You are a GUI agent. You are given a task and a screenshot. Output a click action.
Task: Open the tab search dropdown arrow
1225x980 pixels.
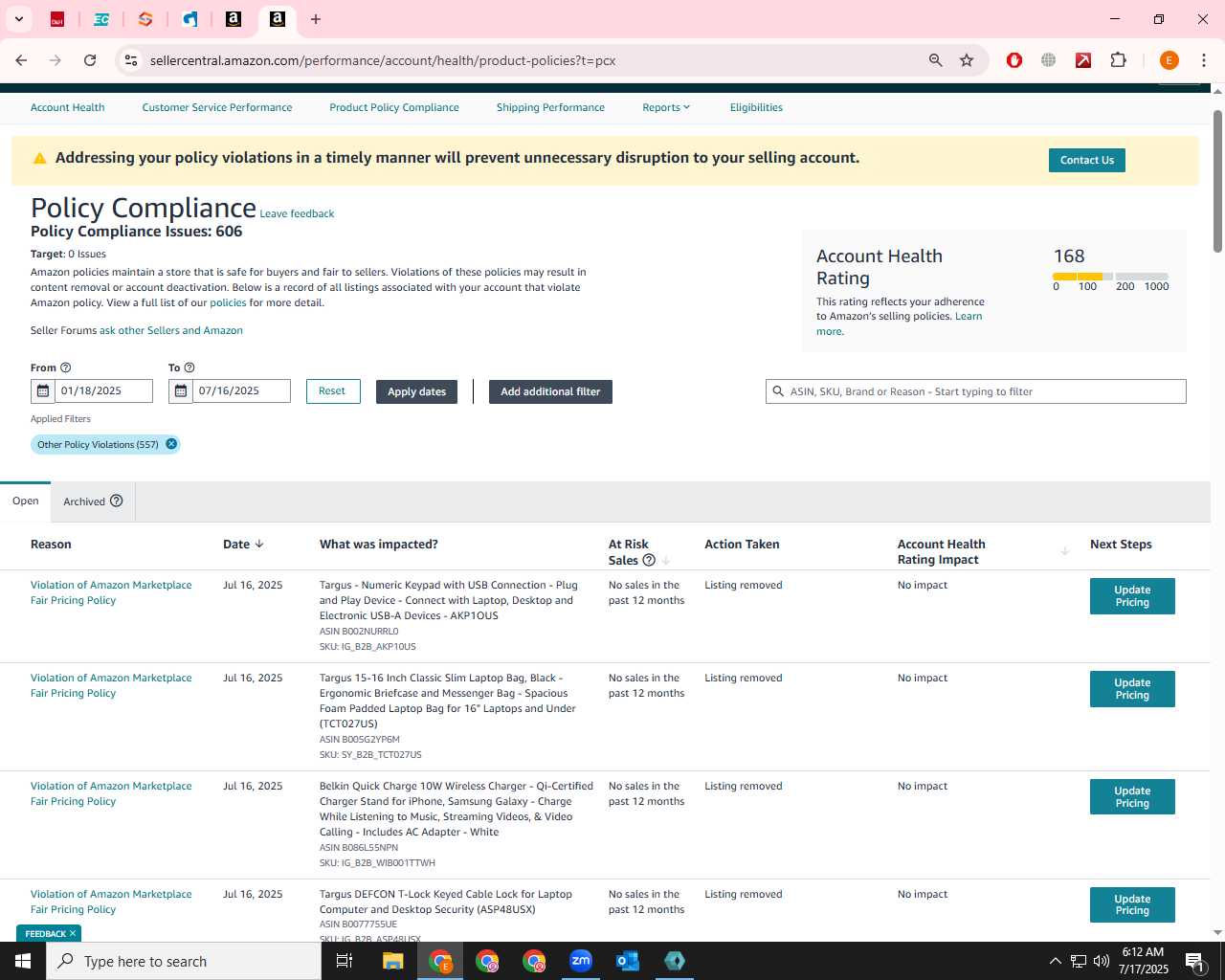coord(18,19)
